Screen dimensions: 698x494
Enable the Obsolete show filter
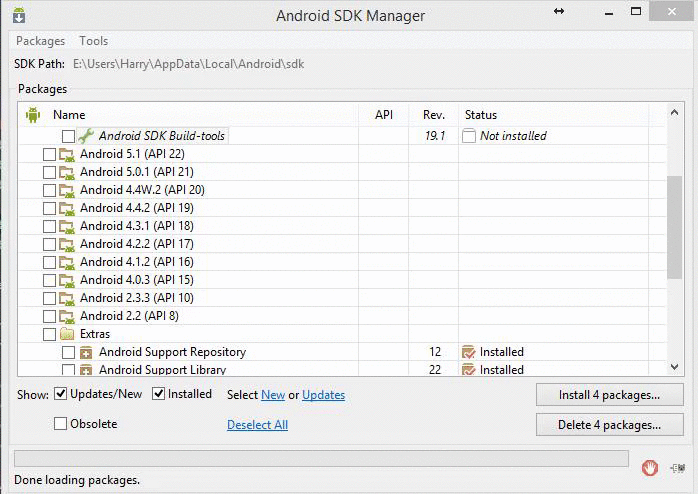(x=60, y=423)
